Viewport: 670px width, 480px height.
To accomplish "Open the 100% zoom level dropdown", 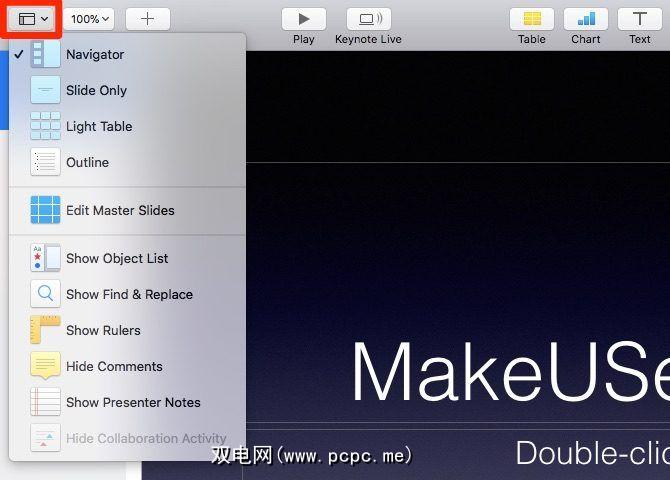I will [x=91, y=19].
